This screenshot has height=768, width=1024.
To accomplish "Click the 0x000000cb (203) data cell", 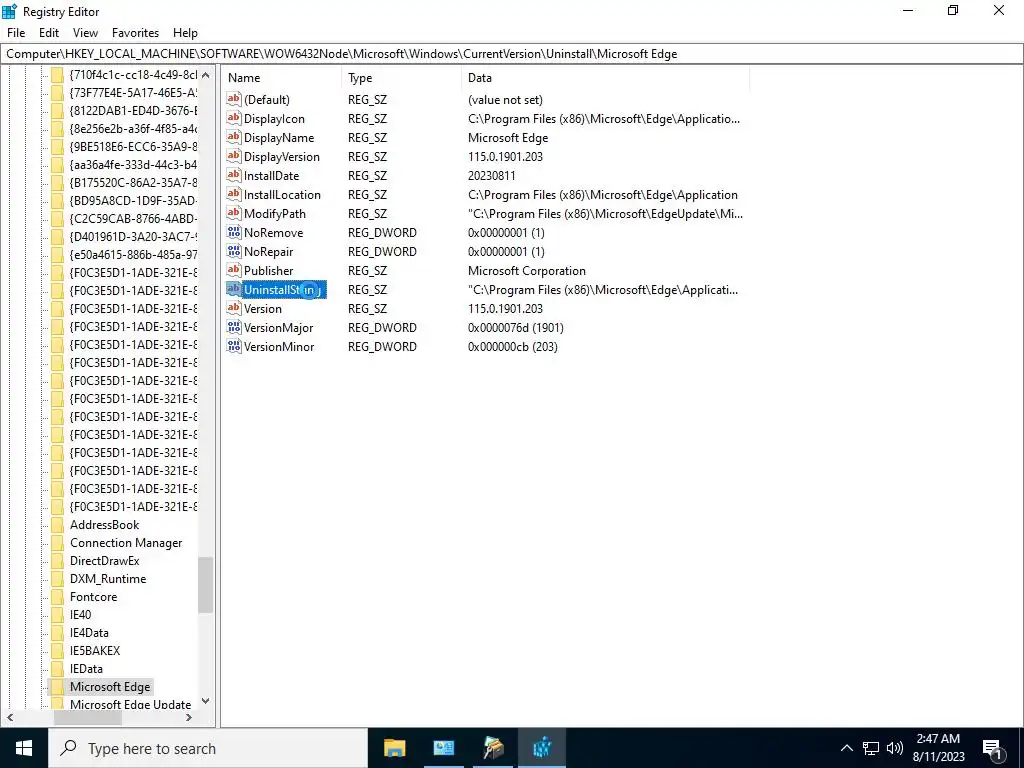I will click(x=513, y=345).
